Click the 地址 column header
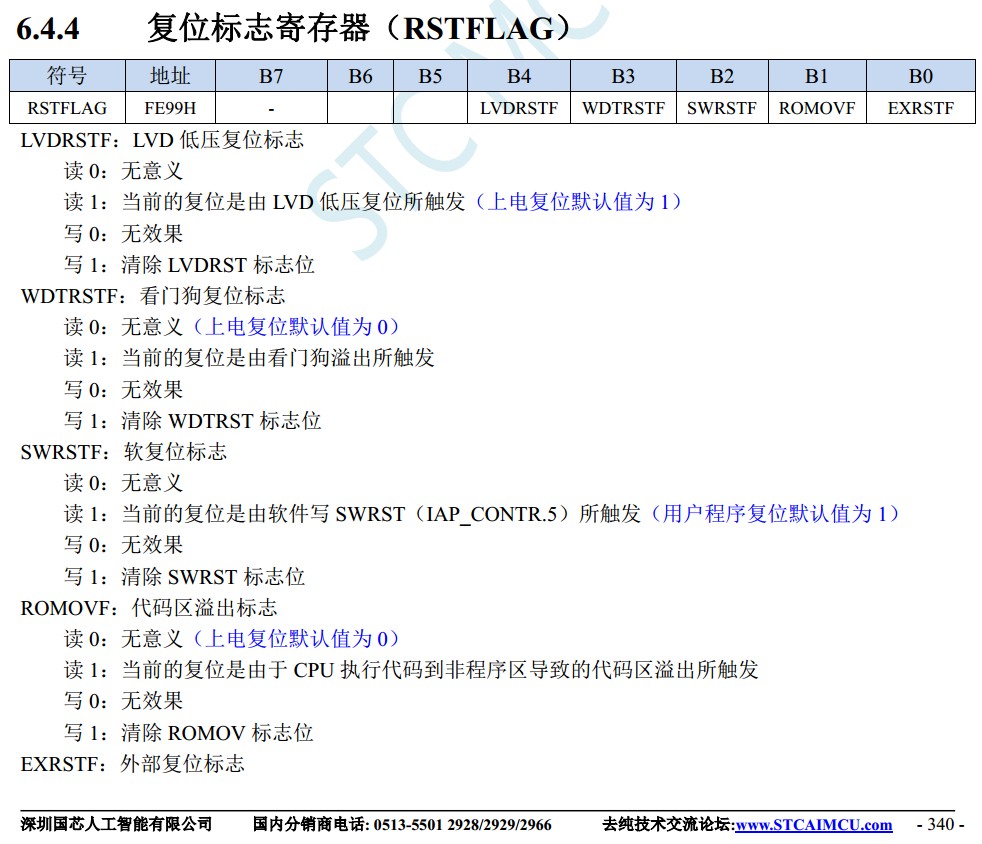 [x=170, y=76]
